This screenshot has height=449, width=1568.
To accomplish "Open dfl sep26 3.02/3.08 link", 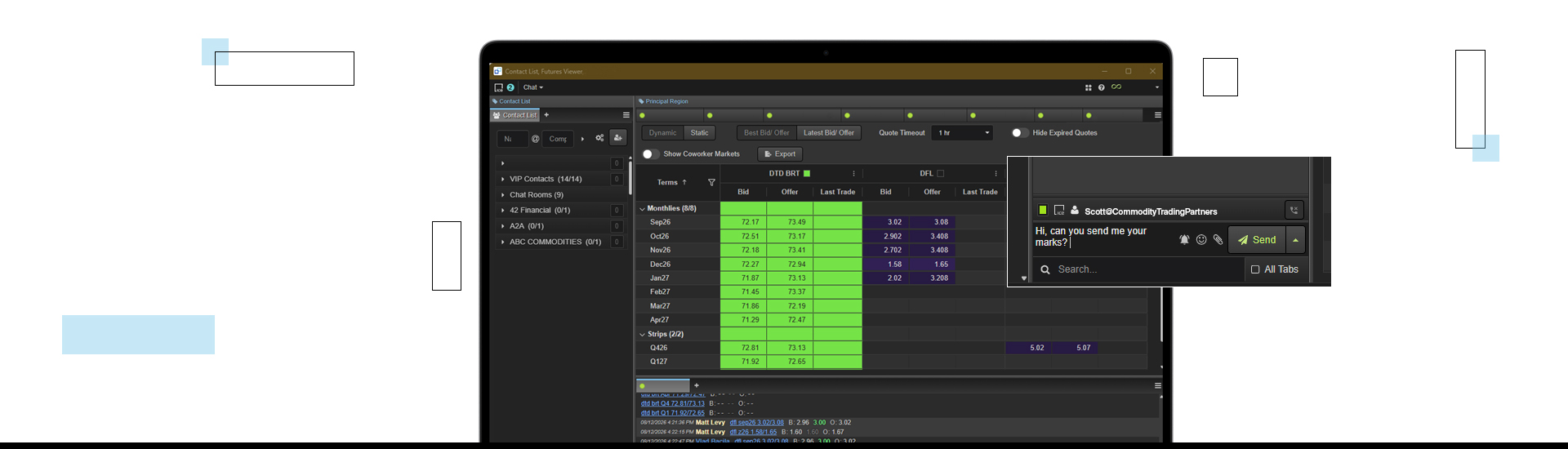I will 756,423.
